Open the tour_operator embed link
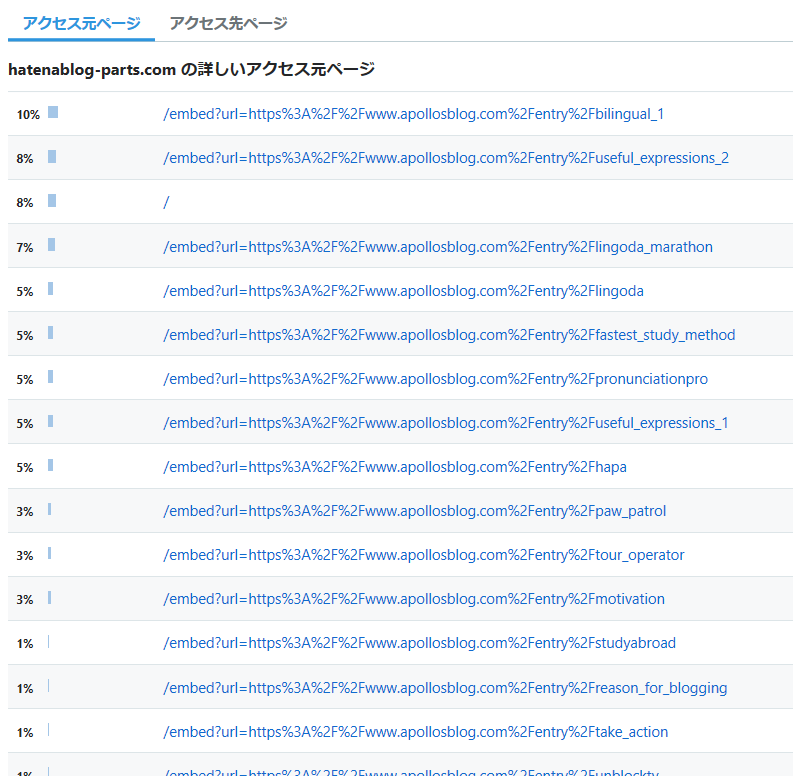The height and width of the screenshot is (776, 793). (423, 555)
